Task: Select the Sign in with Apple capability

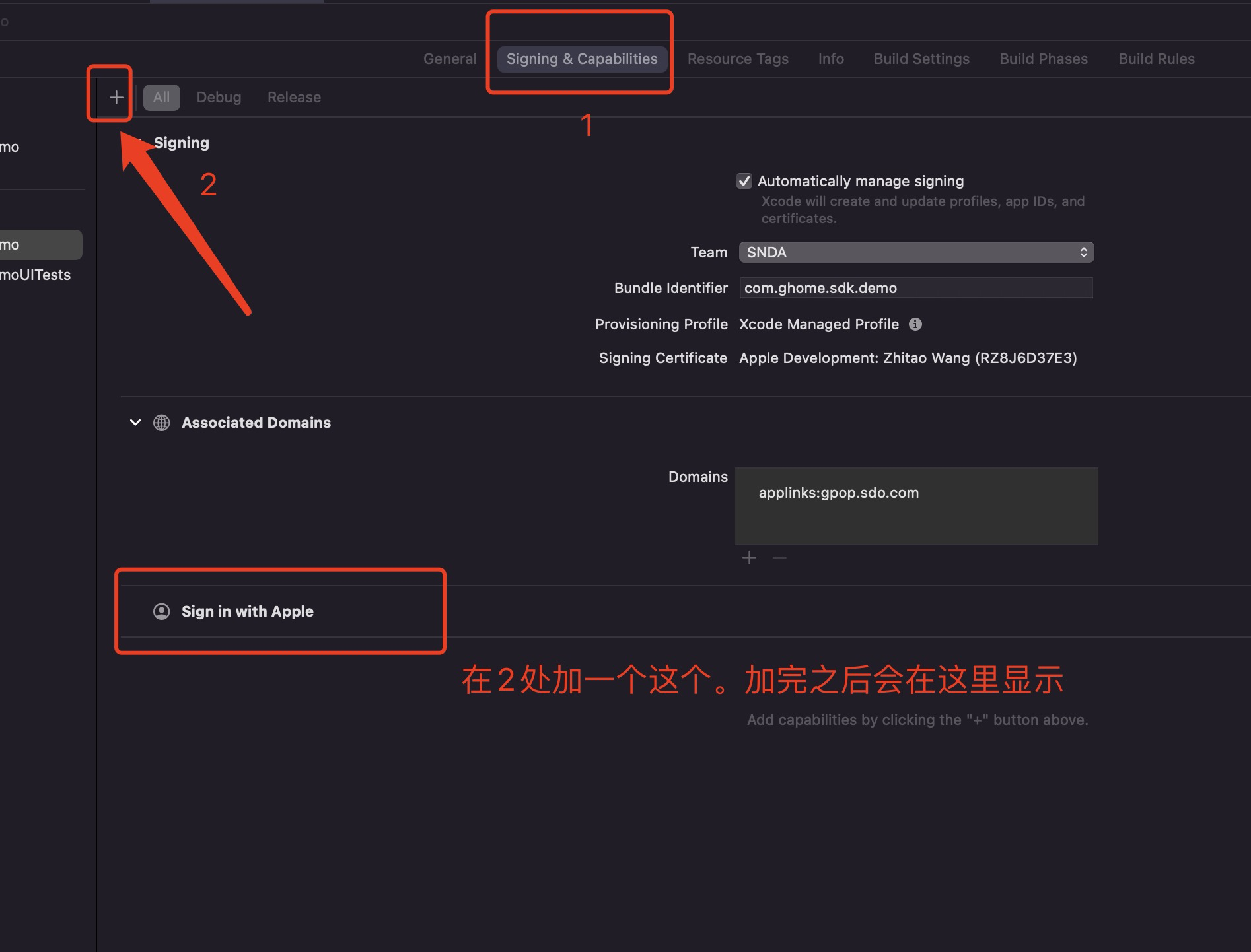Action: tap(248, 611)
